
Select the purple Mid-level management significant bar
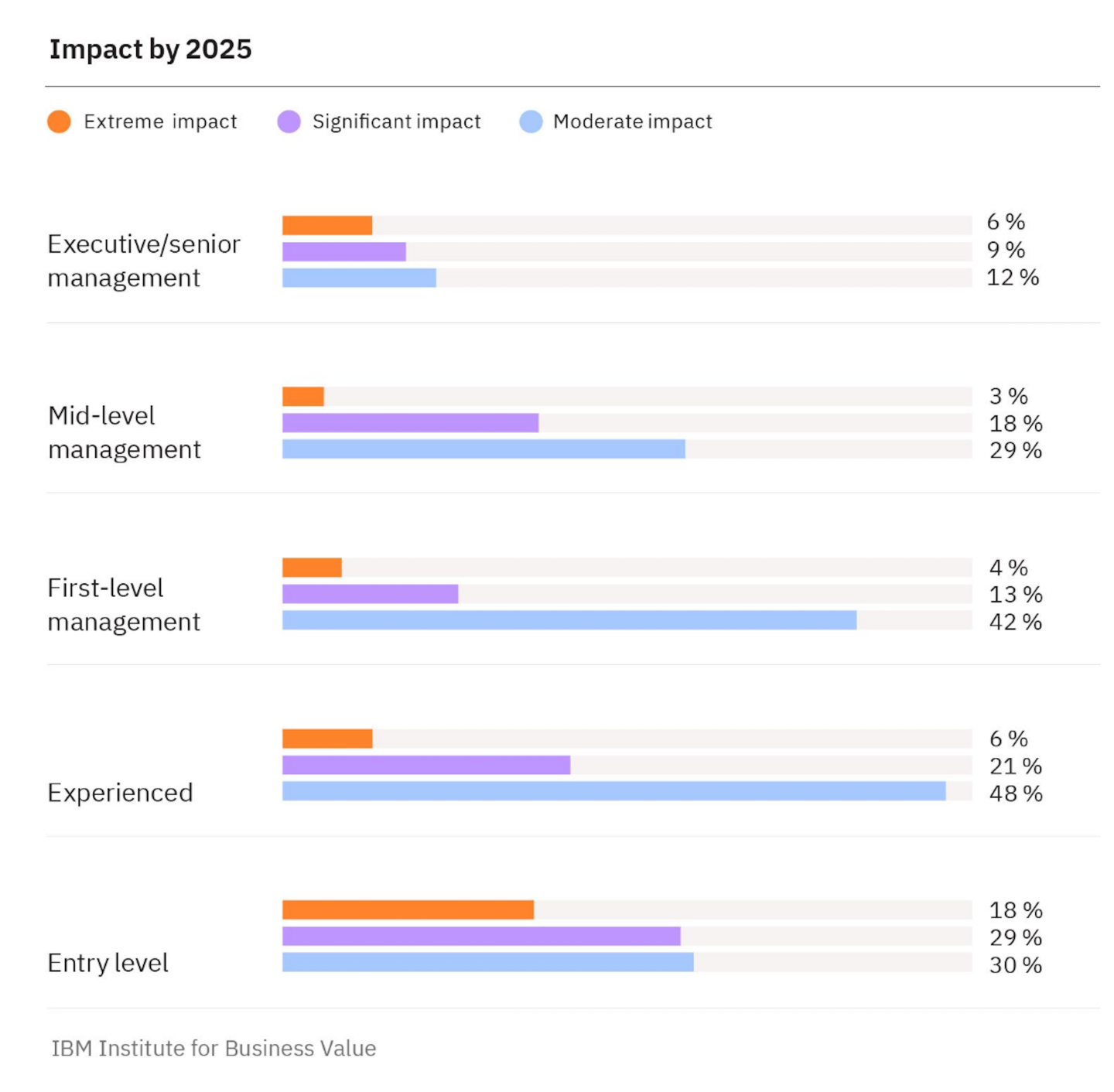pyautogui.click(x=410, y=423)
